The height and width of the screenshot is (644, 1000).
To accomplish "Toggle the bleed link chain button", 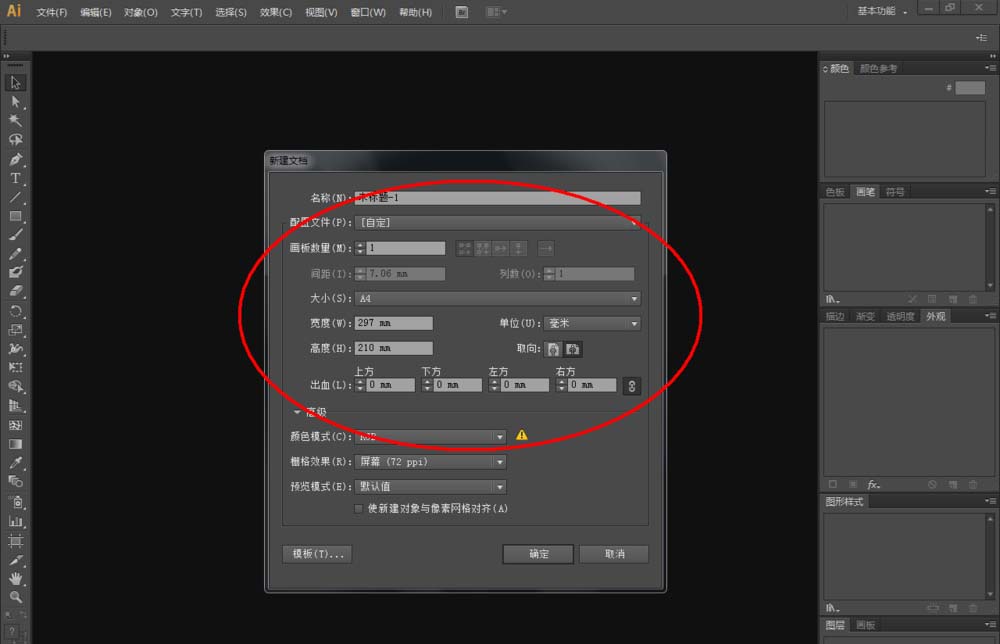I will coord(631,386).
